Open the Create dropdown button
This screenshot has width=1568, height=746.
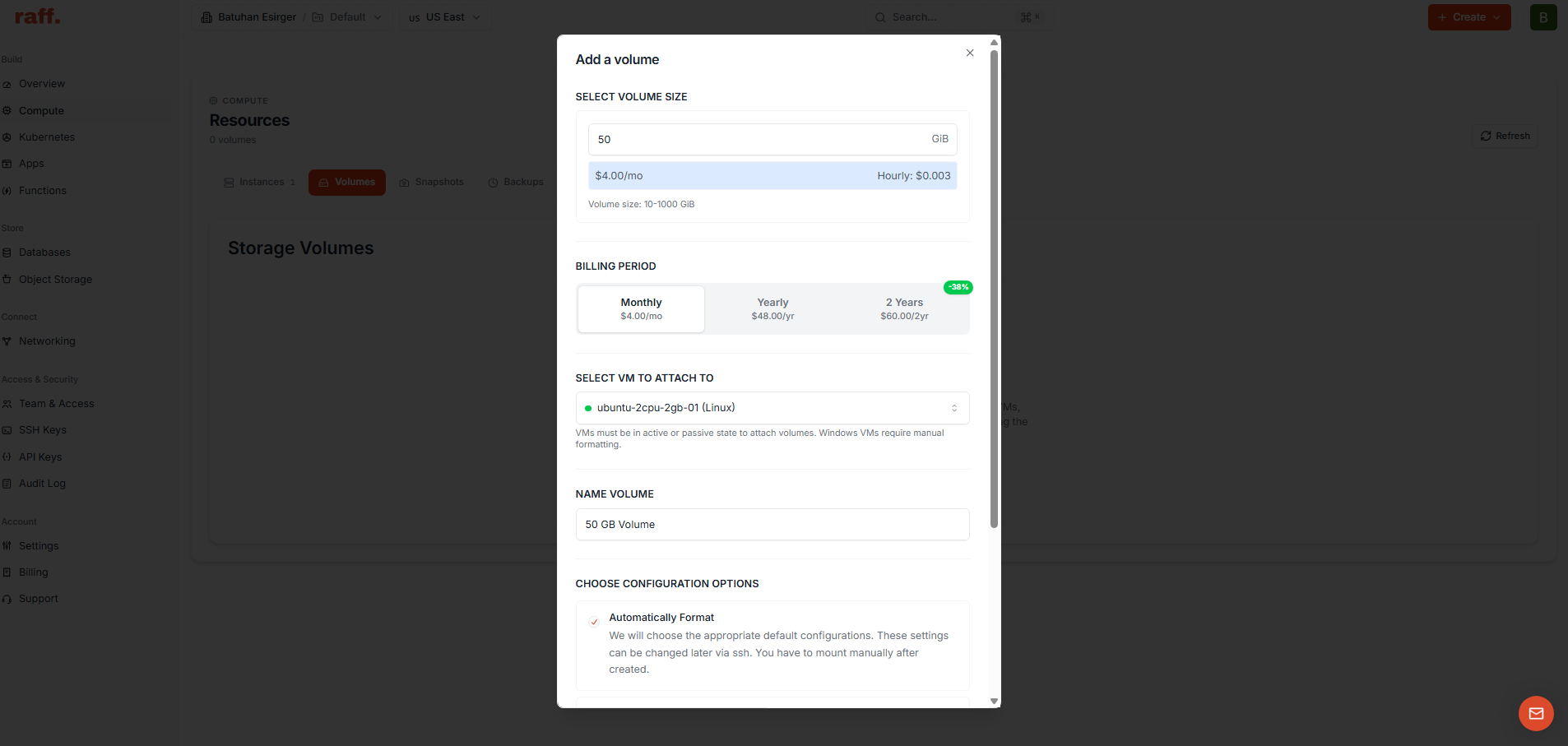click(x=1469, y=17)
